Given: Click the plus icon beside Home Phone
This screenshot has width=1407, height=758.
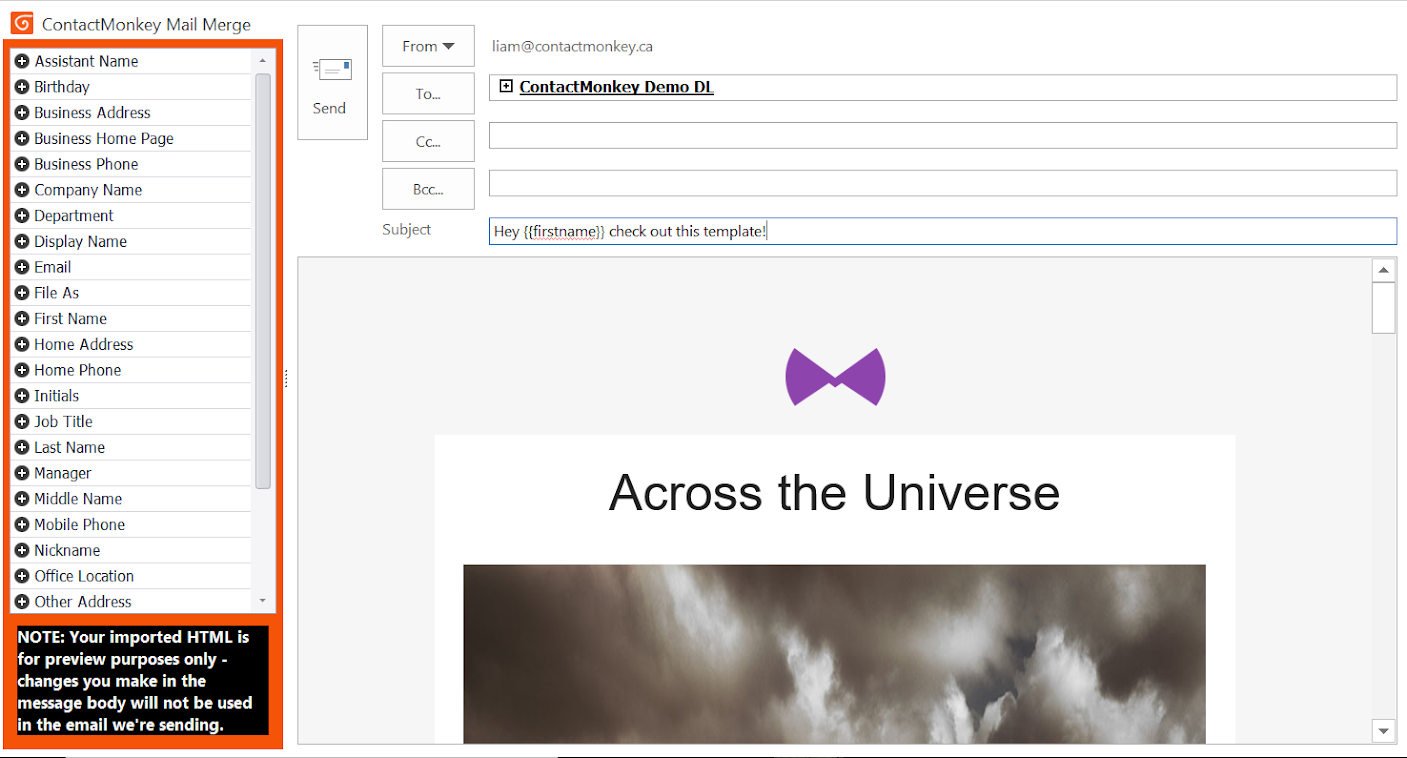Looking at the screenshot, I should coord(22,370).
